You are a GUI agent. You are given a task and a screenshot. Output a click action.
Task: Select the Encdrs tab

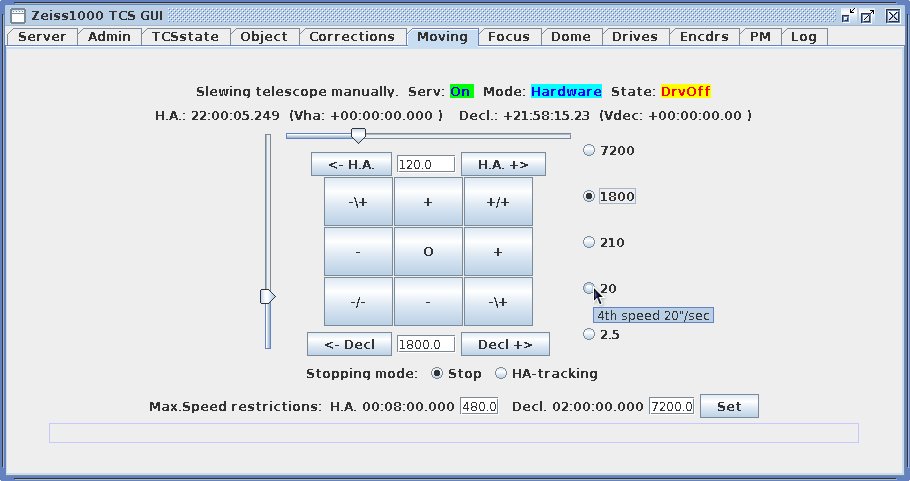click(x=704, y=37)
